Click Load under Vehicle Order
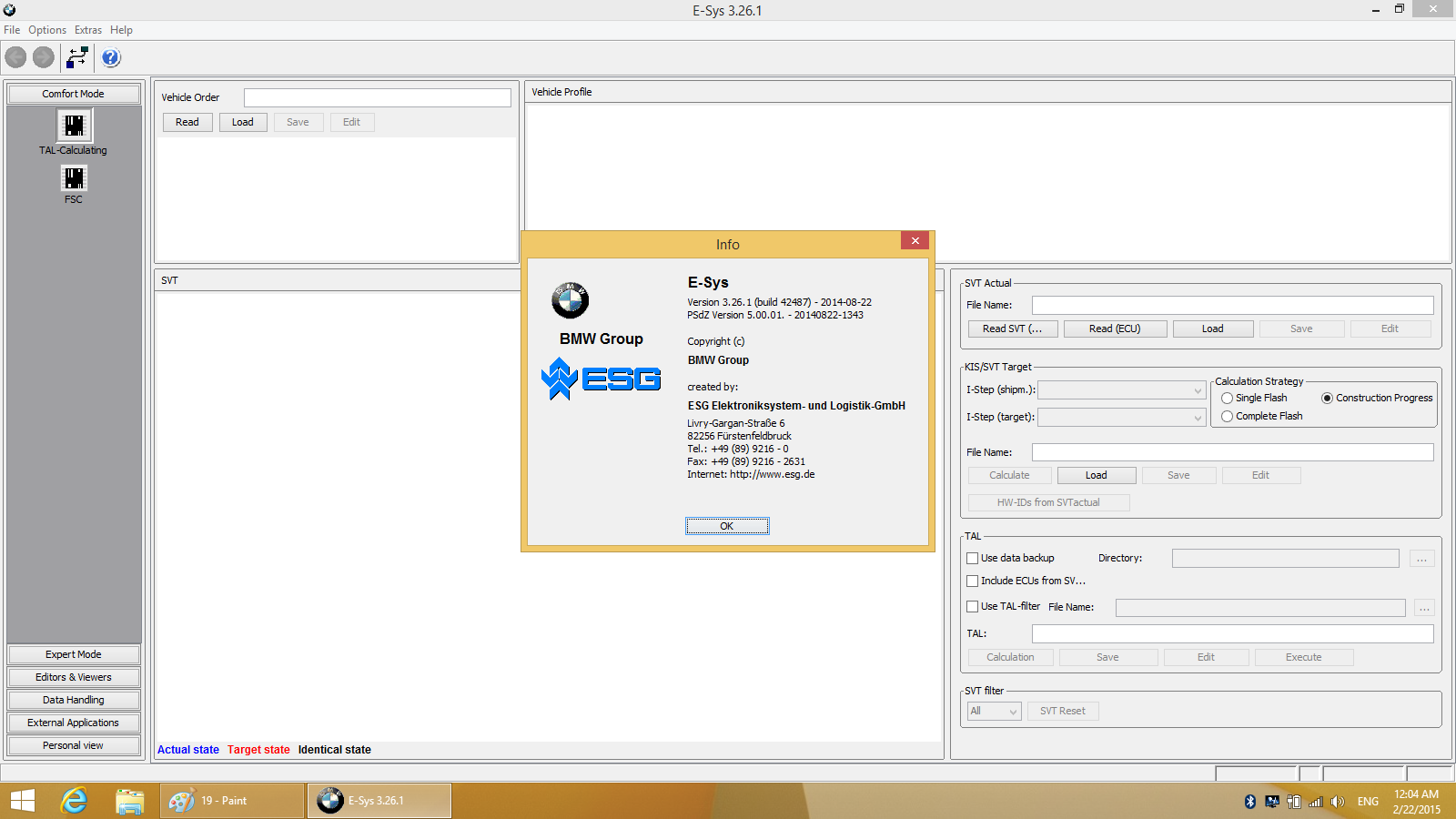 (x=243, y=122)
